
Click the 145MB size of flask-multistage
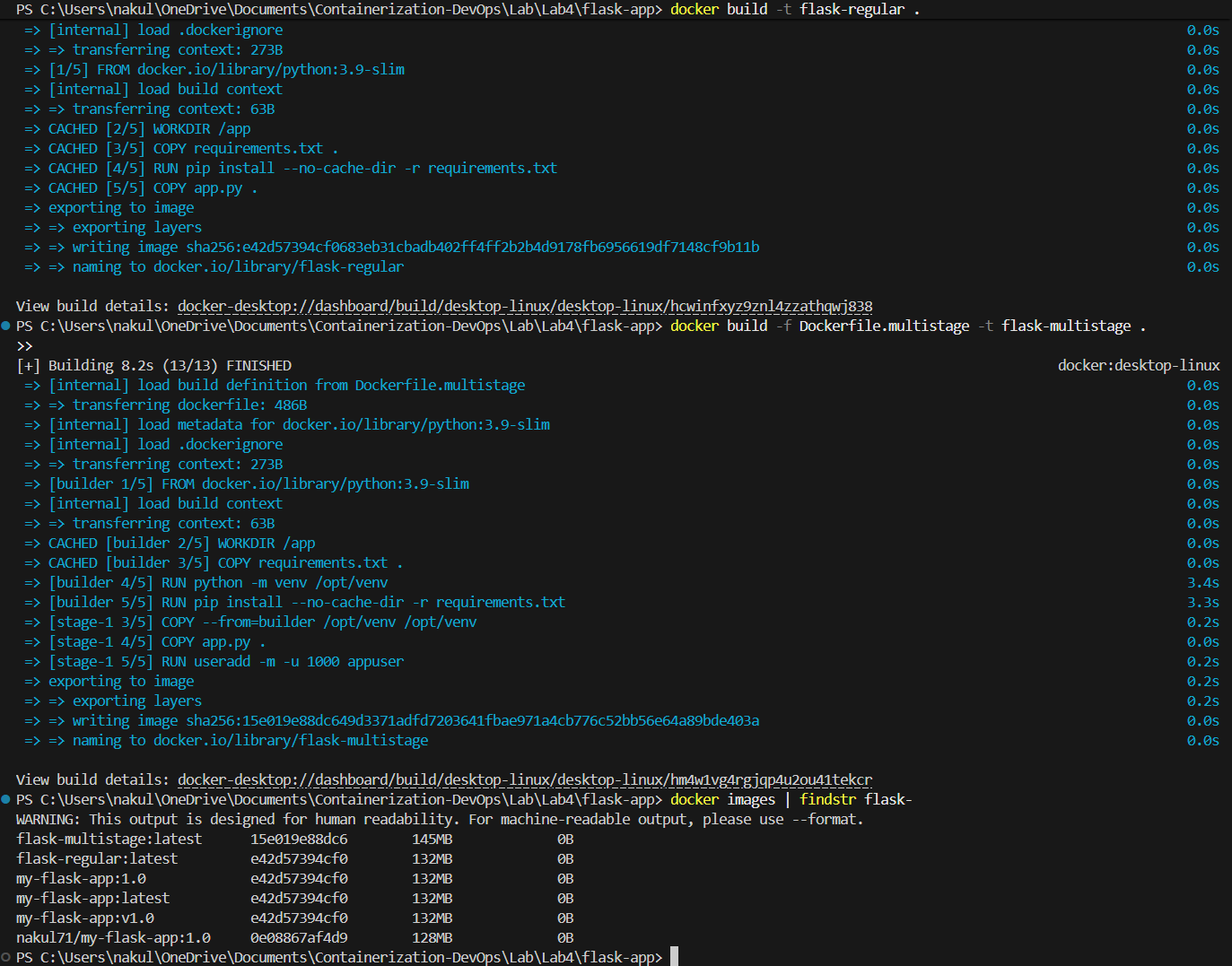(x=432, y=840)
